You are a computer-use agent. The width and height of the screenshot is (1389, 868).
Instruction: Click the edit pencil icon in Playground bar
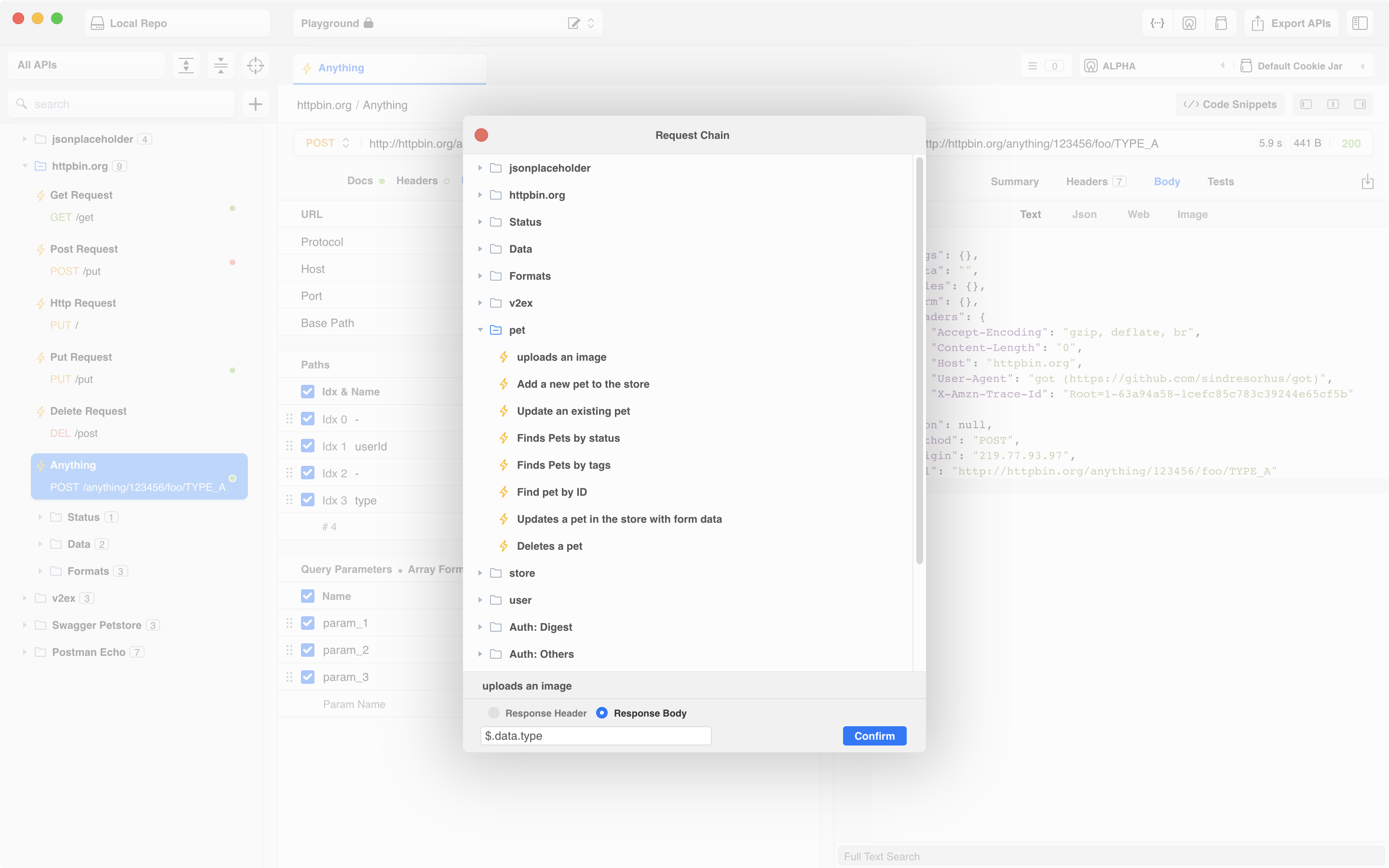point(573,23)
